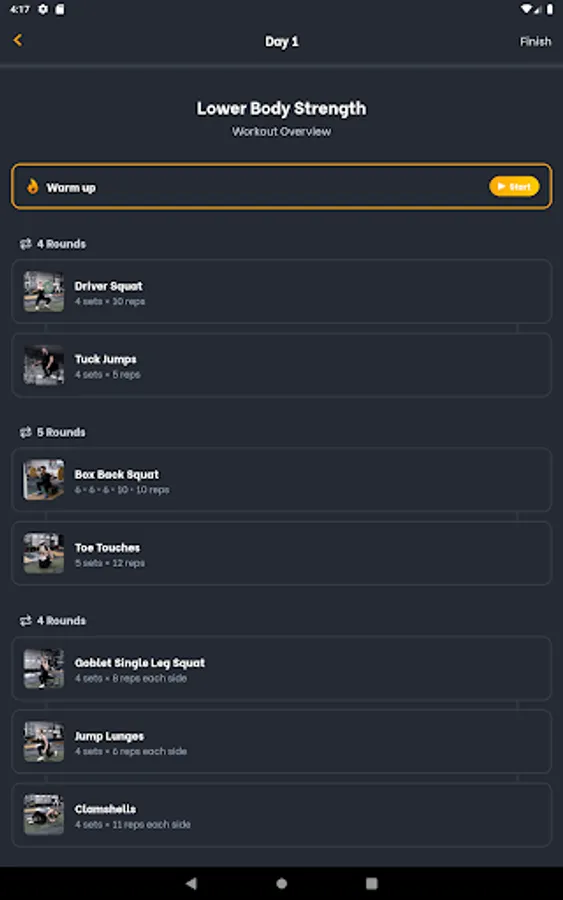
Task: Open the Tuck Jumps exercise thumbnail
Action: click(44, 365)
